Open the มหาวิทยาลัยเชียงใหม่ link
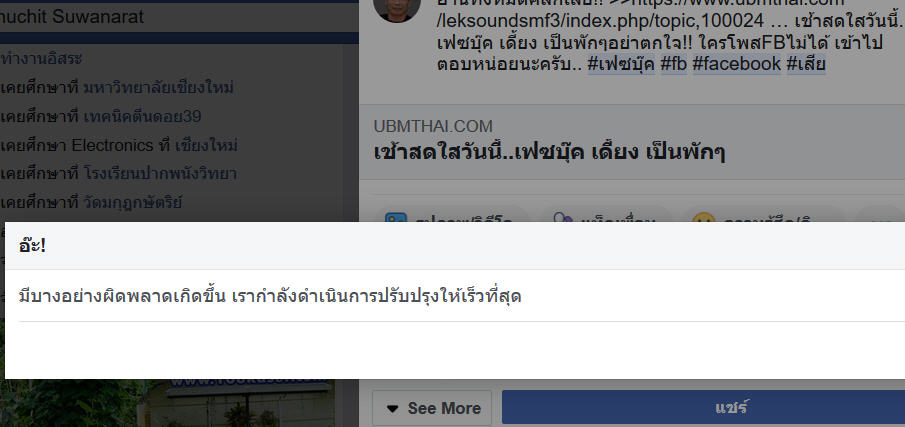The width and height of the screenshot is (905, 427). pyautogui.click(x=158, y=88)
